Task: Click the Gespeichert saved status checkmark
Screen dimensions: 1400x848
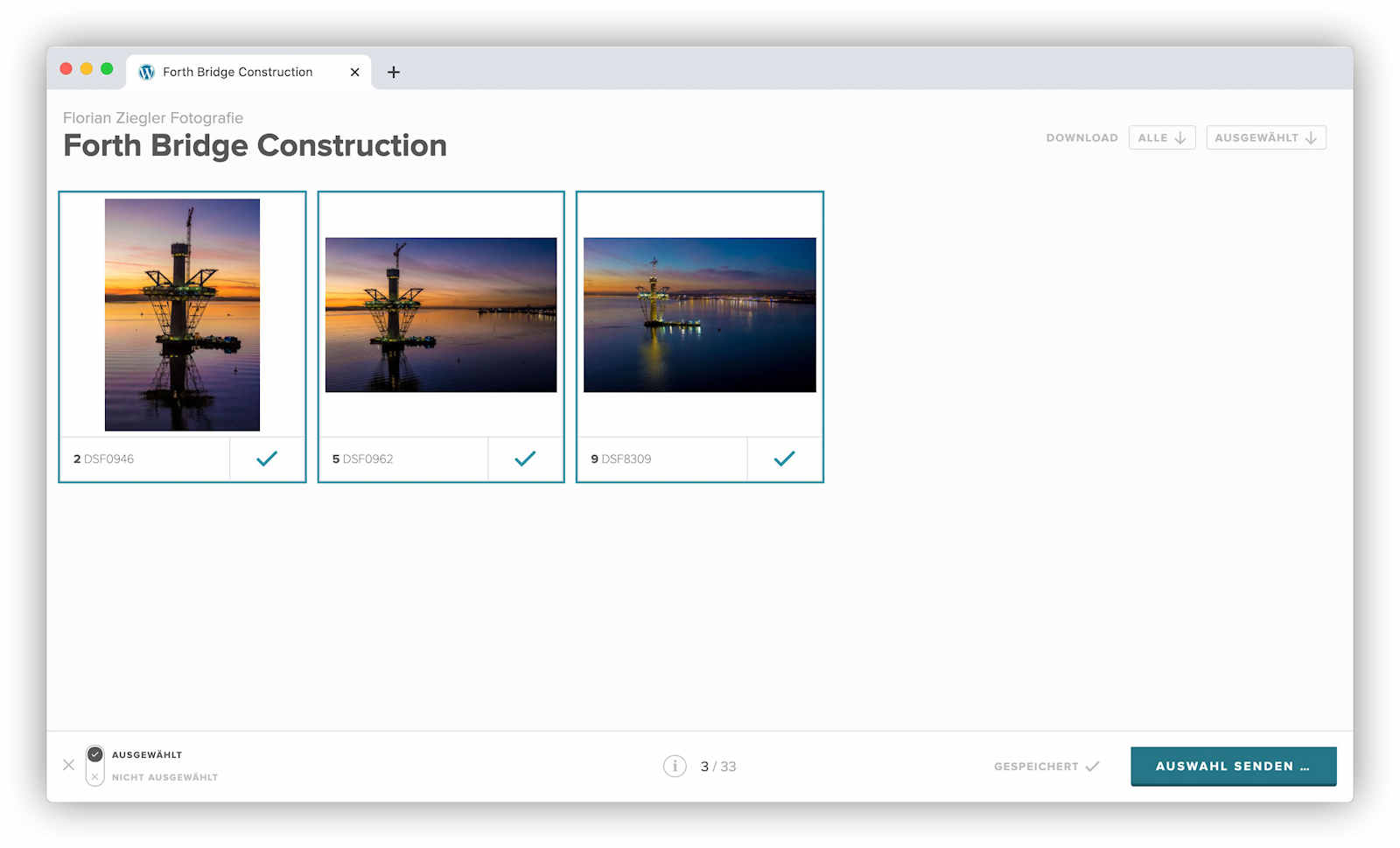Action: tap(1092, 766)
